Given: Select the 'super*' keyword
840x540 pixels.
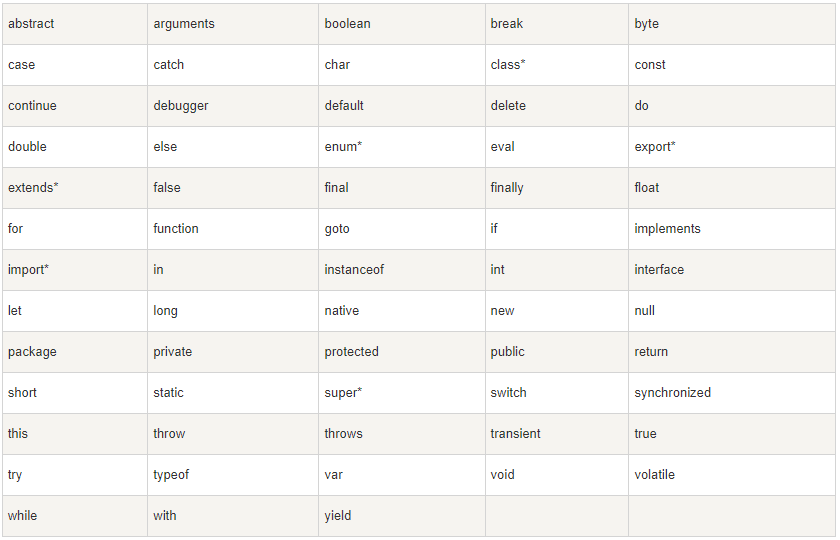Looking at the screenshot, I should coord(343,393).
